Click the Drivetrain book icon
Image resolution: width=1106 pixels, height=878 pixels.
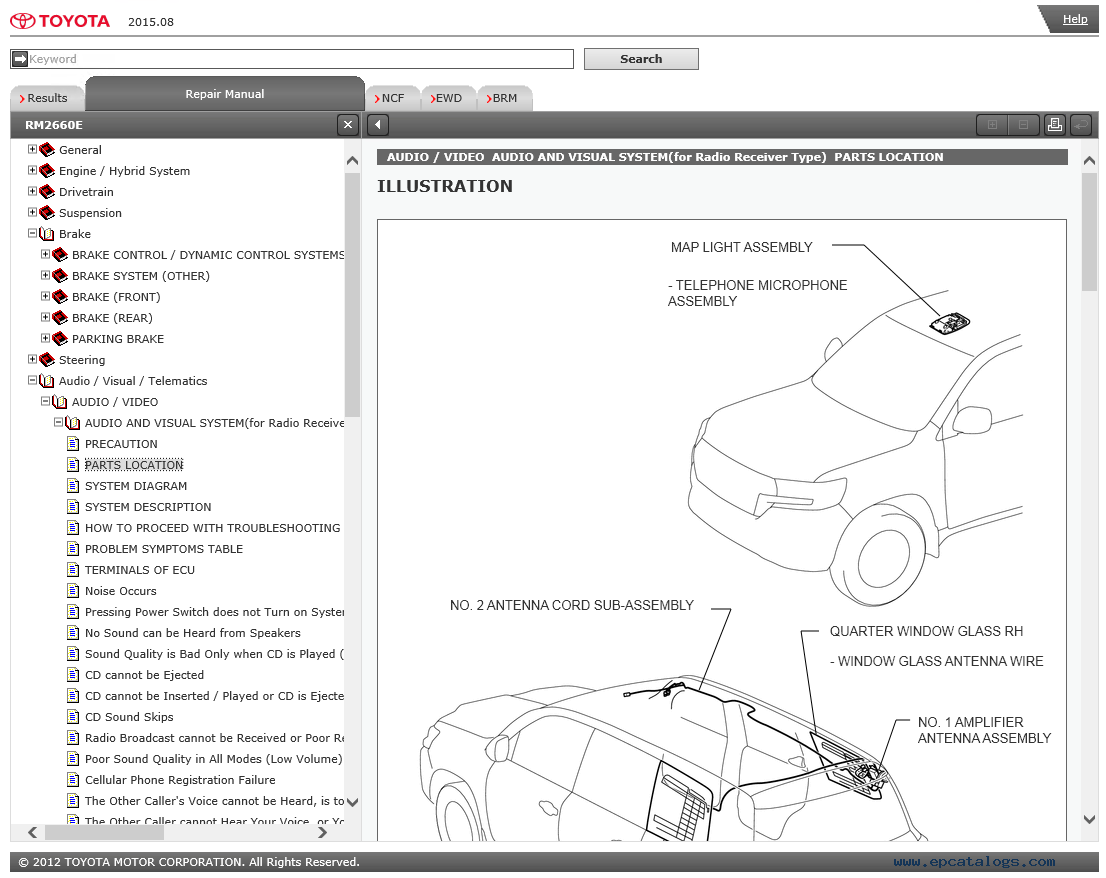[47, 192]
